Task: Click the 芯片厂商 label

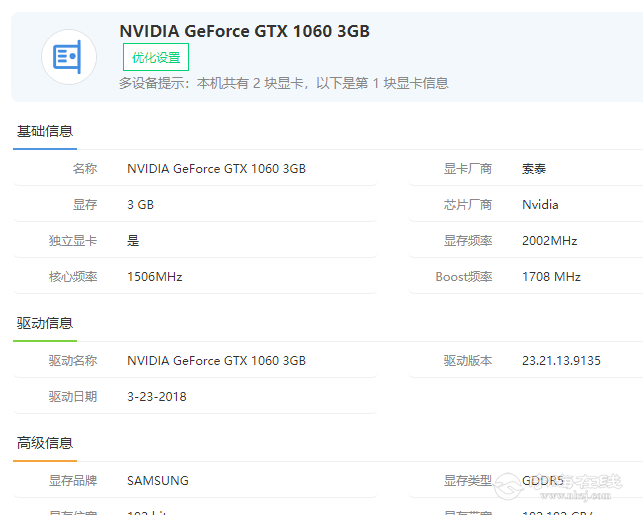Action: (x=468, y=205)
